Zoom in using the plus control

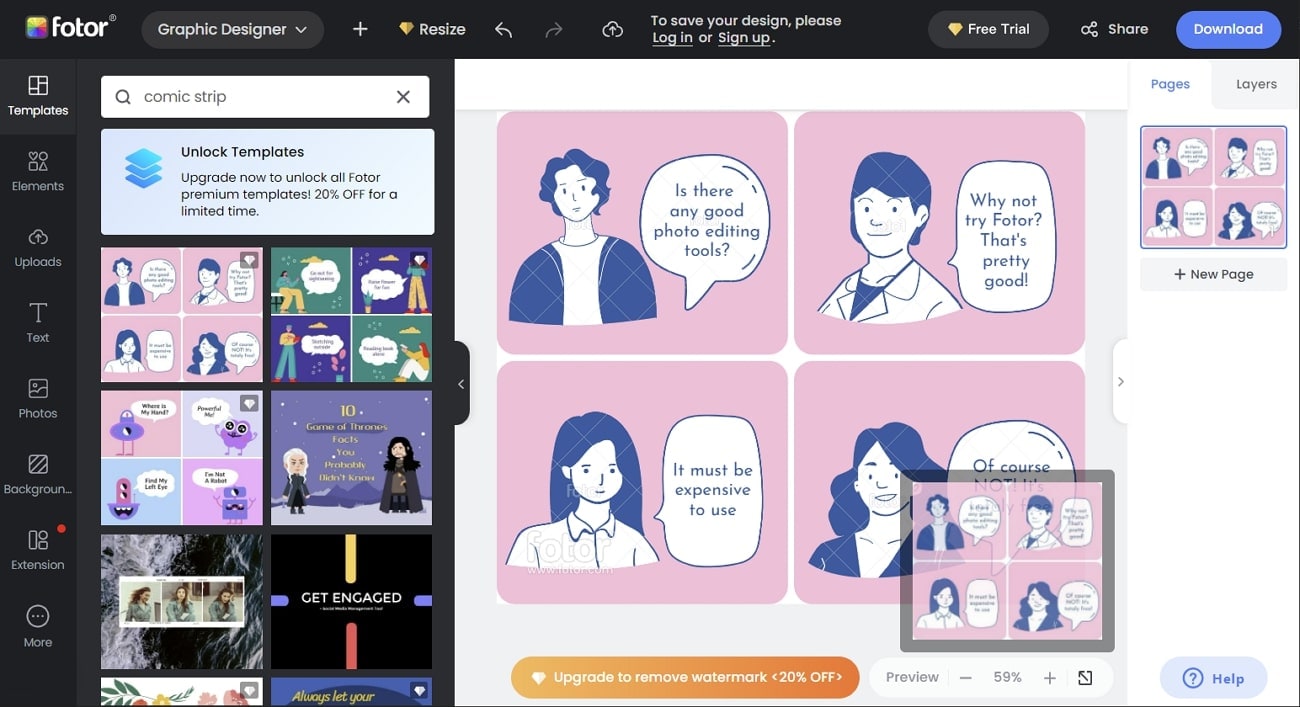pyautogui.click(x=1049, y=677)
